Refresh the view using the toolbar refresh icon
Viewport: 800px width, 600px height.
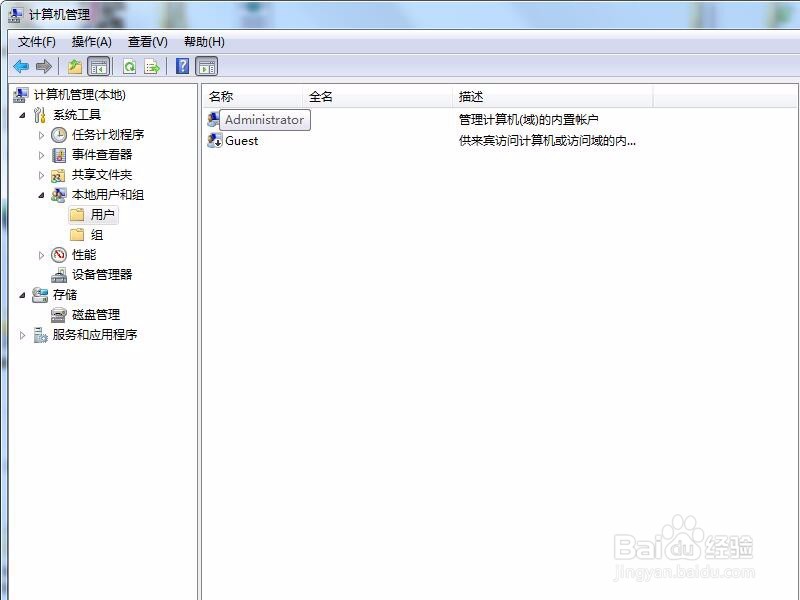130,66
